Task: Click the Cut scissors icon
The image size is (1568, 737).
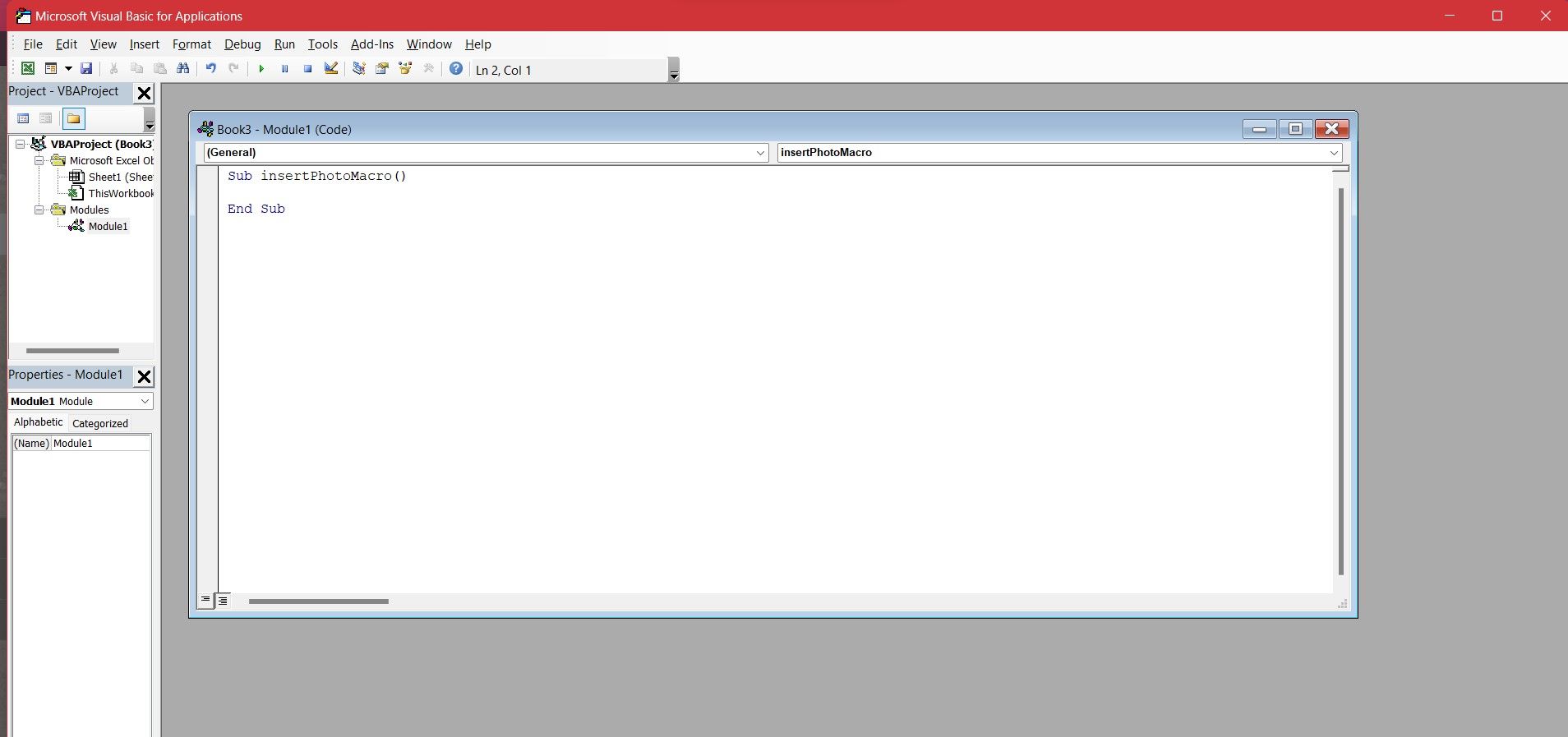Action: 114,69
